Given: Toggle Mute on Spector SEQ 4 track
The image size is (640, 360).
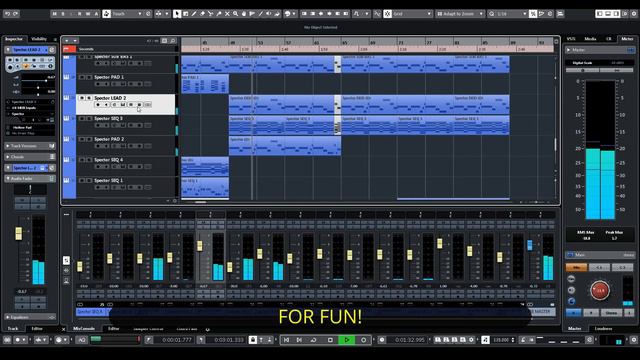Looking at the screenshot, I should click(x=82, y=160).
